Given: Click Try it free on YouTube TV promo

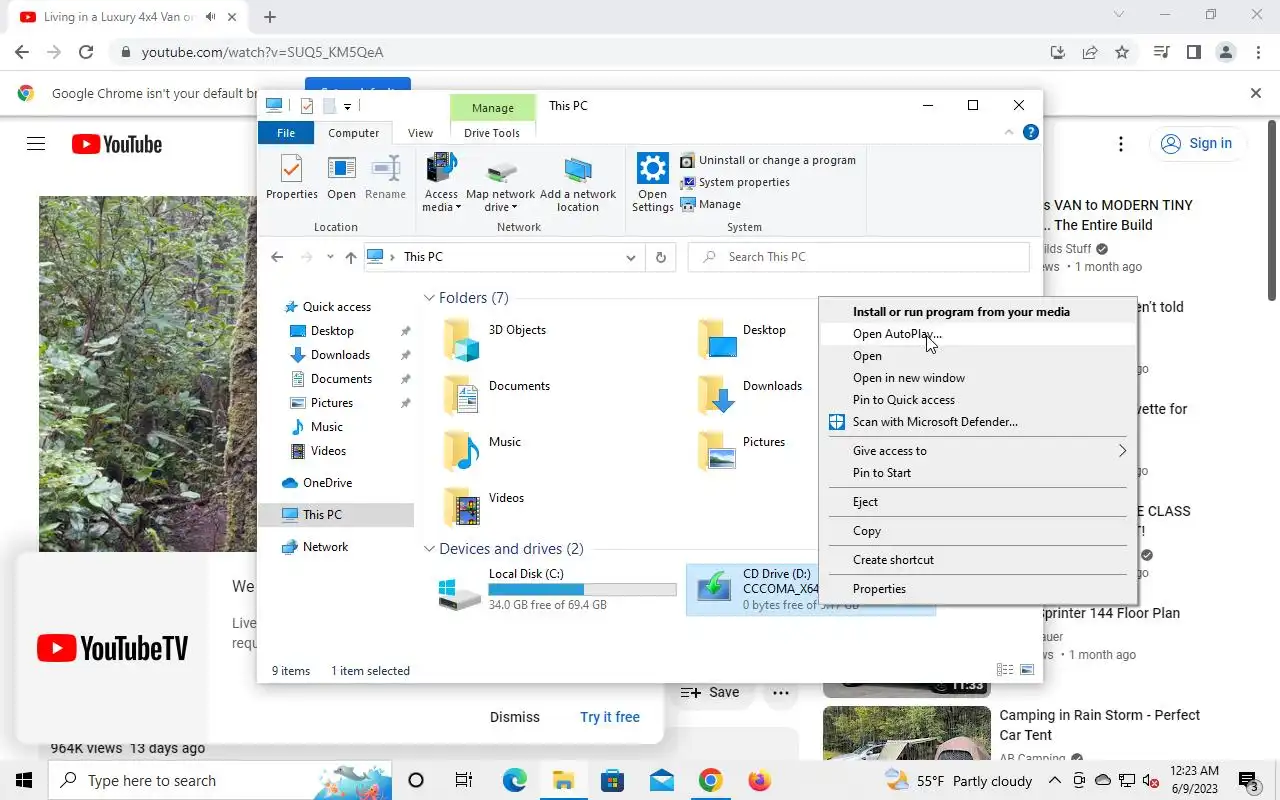Looking at the screenshot, I should coord(610,717).
